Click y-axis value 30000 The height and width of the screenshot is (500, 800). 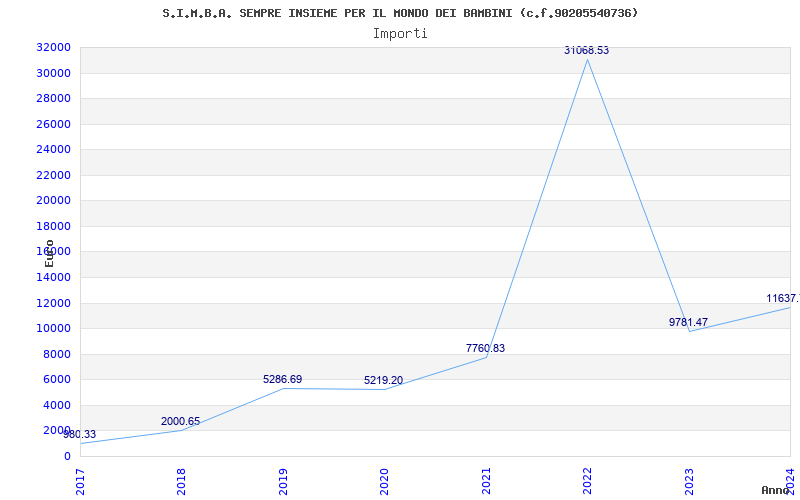coord(54,73)
